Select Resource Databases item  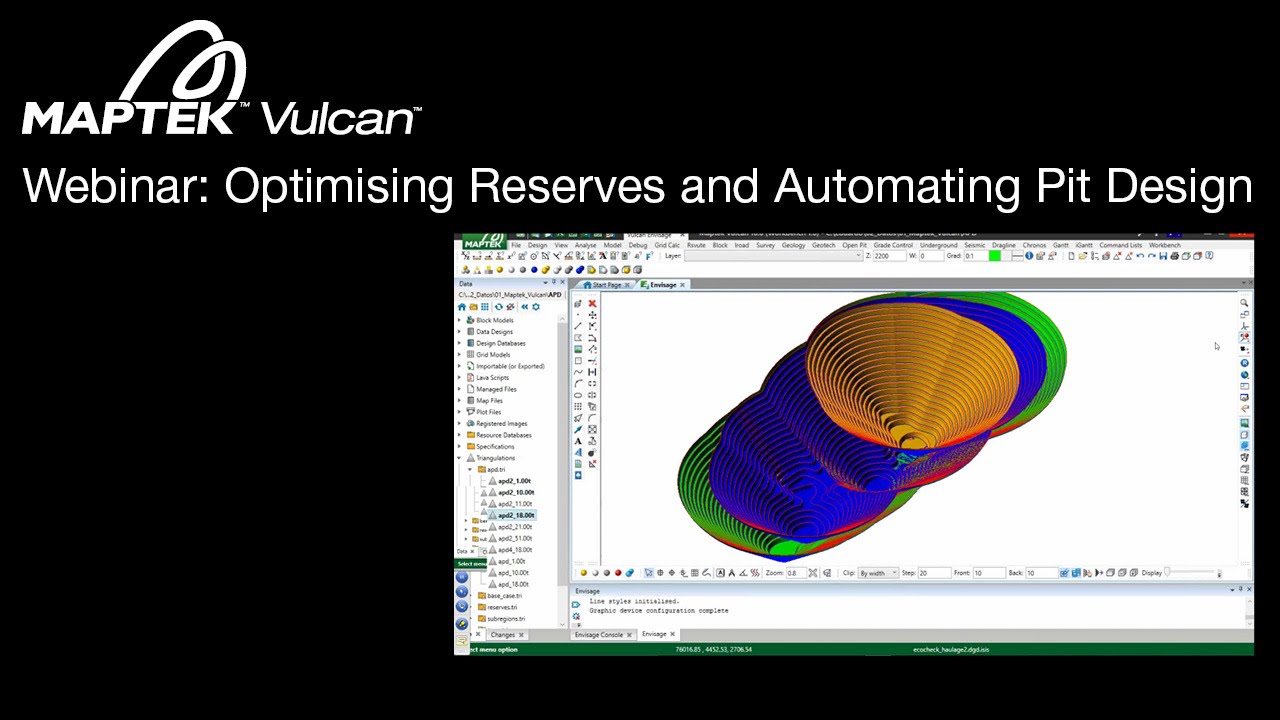click(x=504, y=435)
